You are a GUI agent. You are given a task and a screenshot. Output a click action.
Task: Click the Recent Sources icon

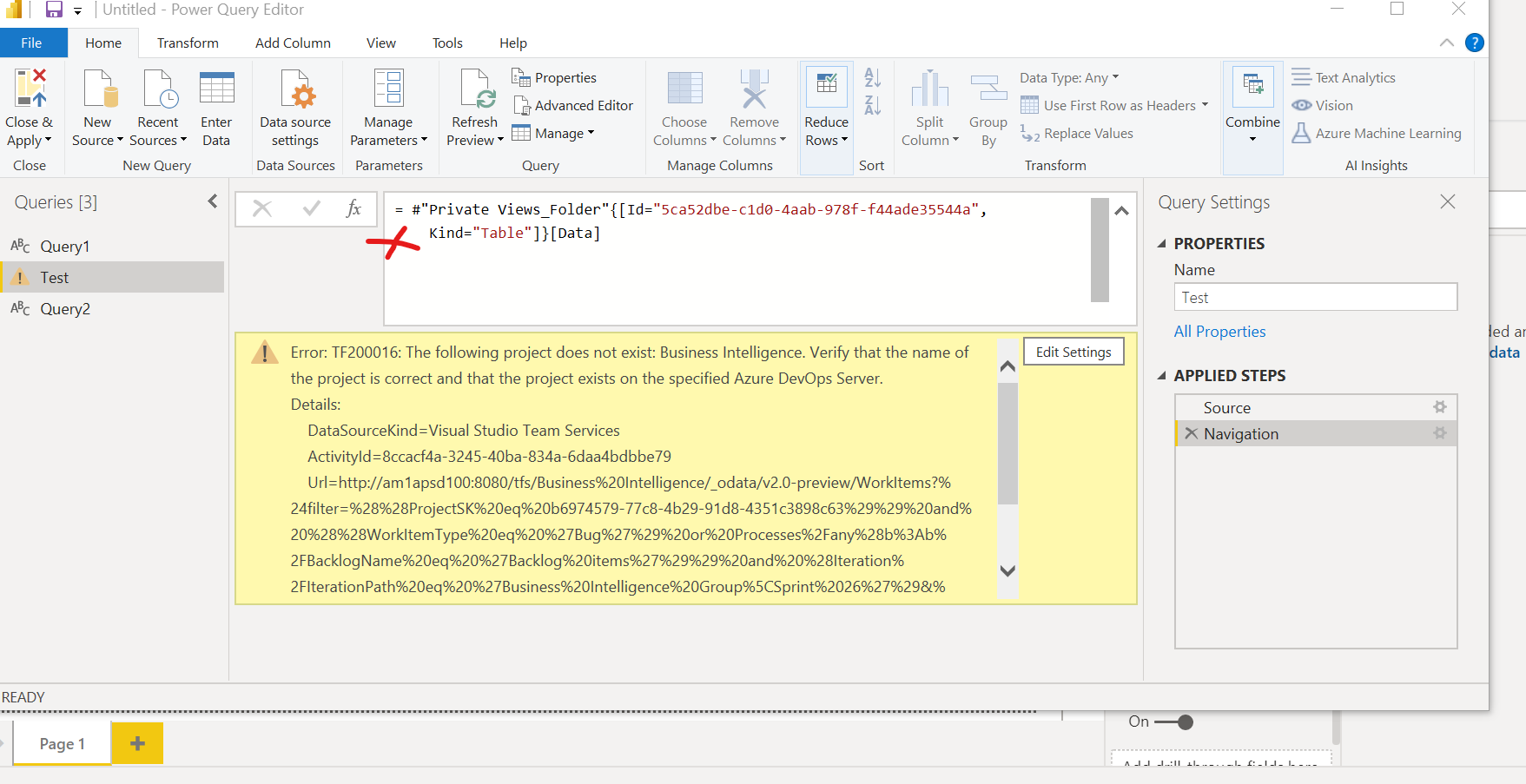(160, 89)
